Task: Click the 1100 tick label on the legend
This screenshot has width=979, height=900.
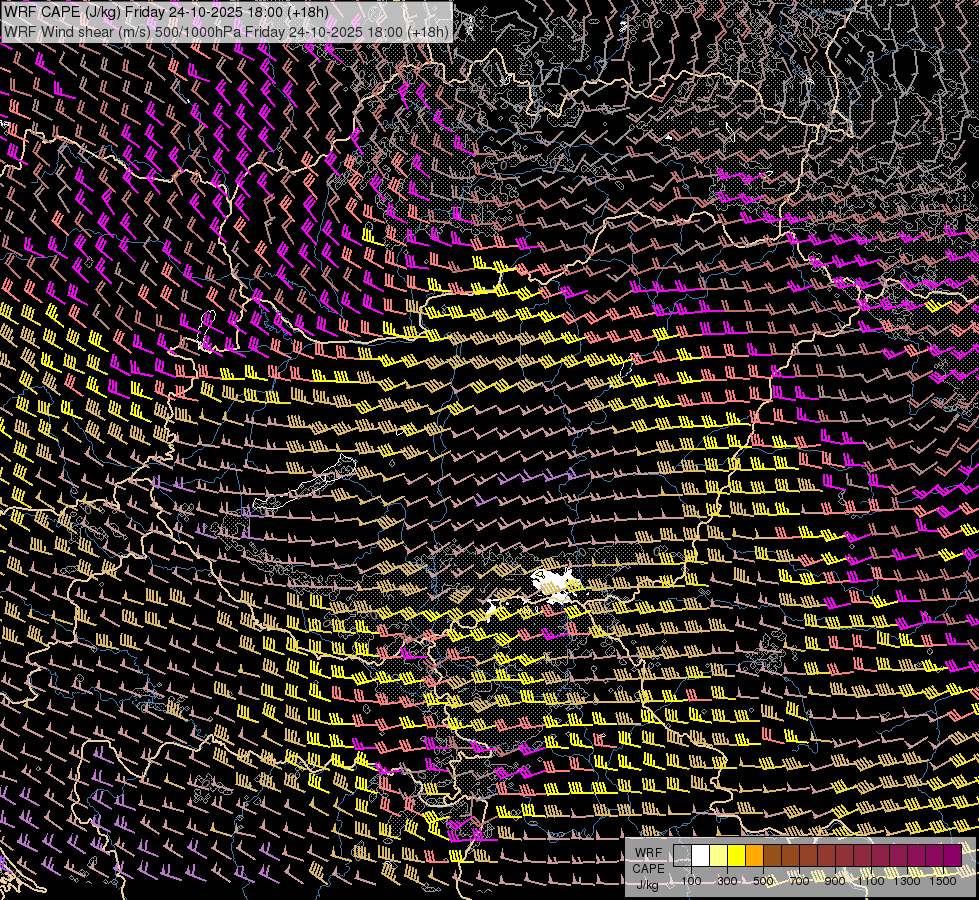Action: point(871,881)
